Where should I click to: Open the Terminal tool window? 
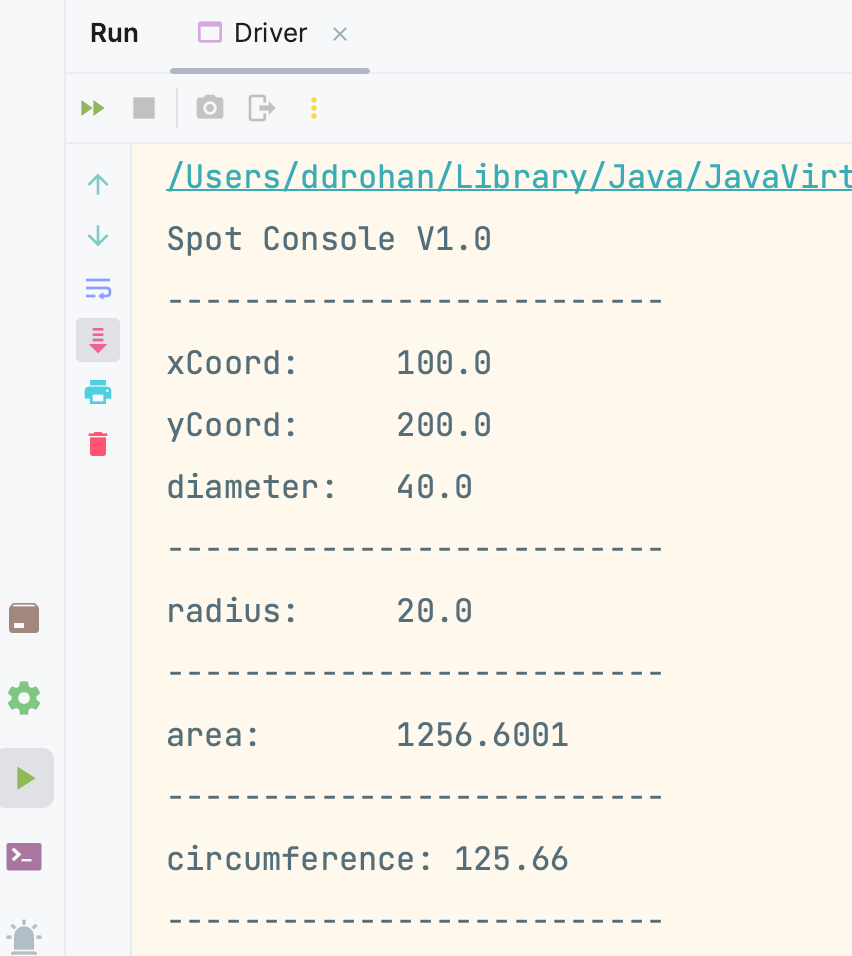point(25,857)
